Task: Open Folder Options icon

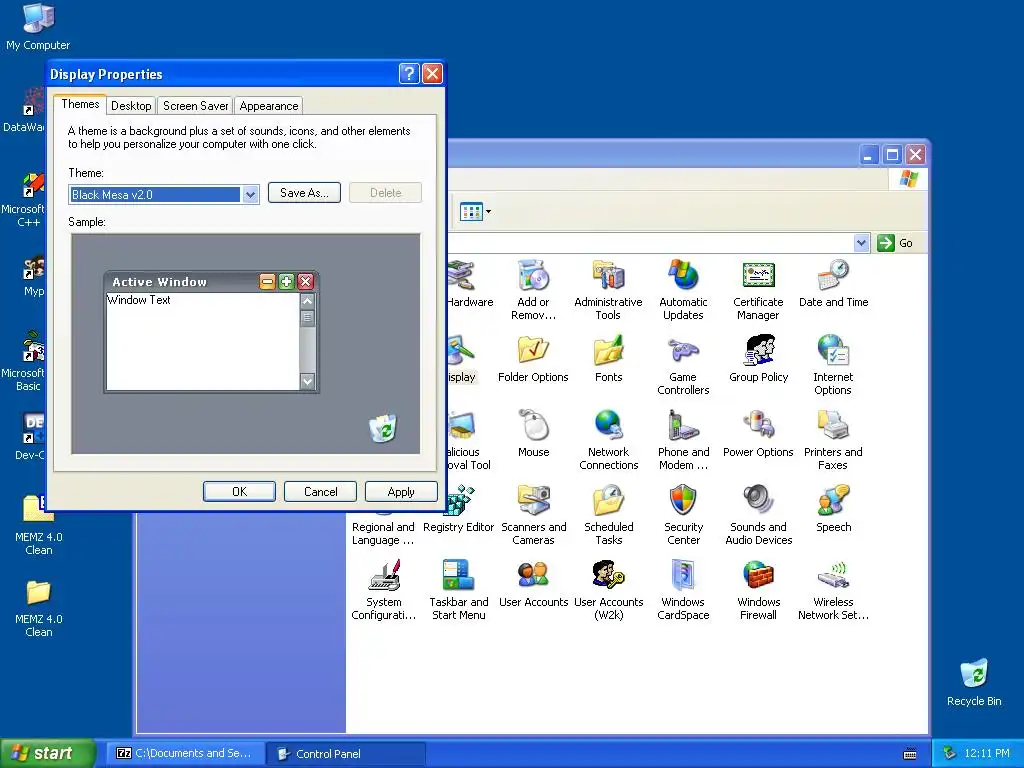Action: point(533,359)
